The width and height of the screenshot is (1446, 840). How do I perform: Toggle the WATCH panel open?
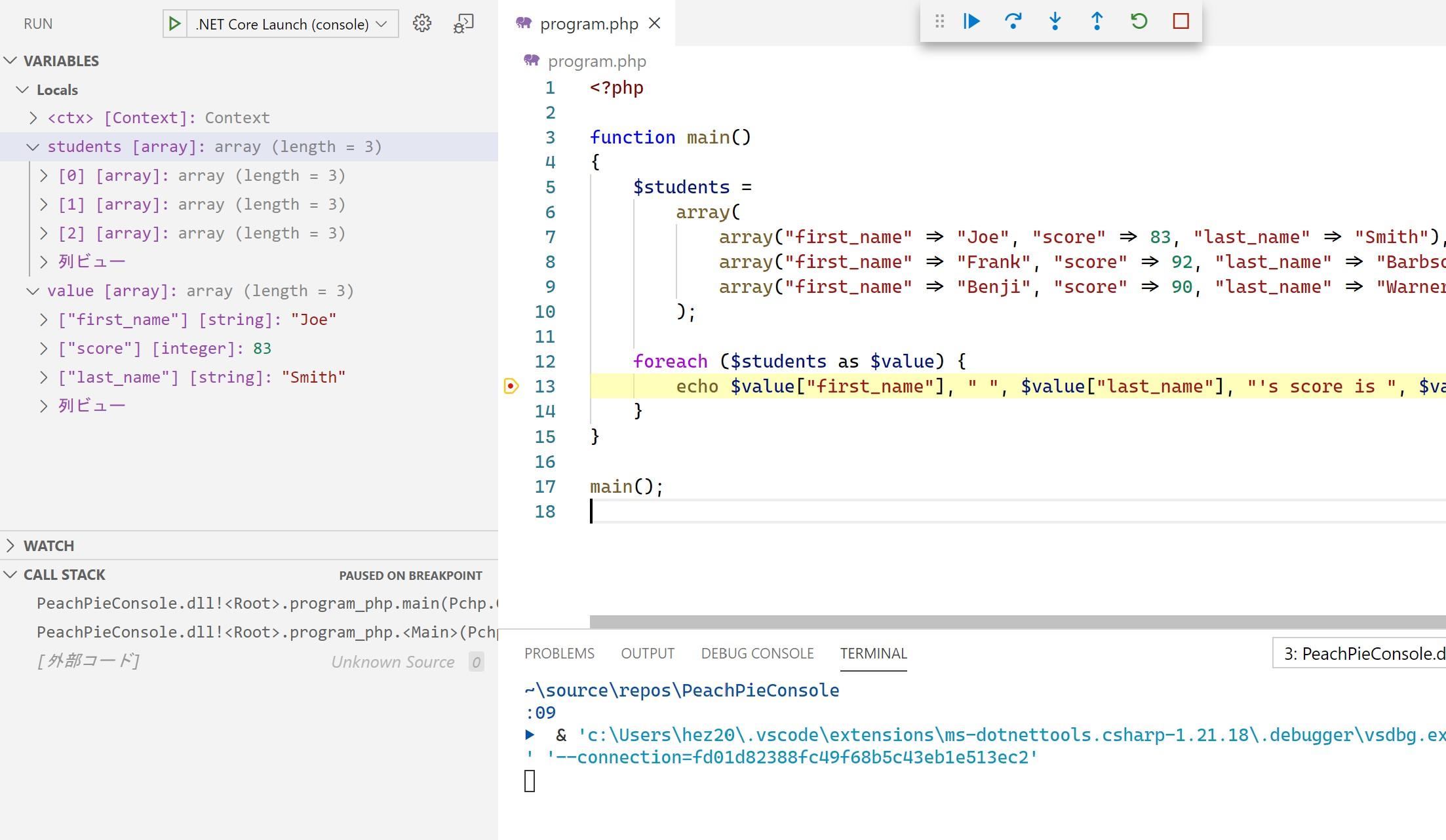point(10,545)
